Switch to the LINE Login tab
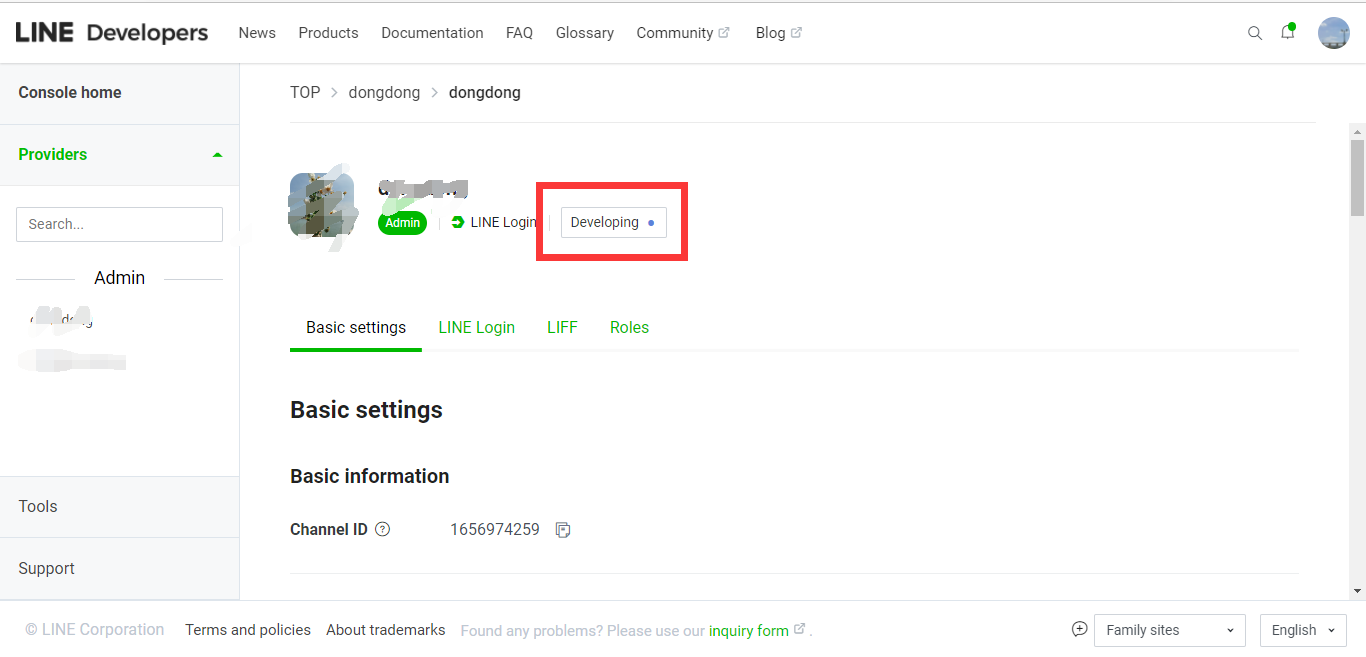1366x657 pixels. [477, 328]
